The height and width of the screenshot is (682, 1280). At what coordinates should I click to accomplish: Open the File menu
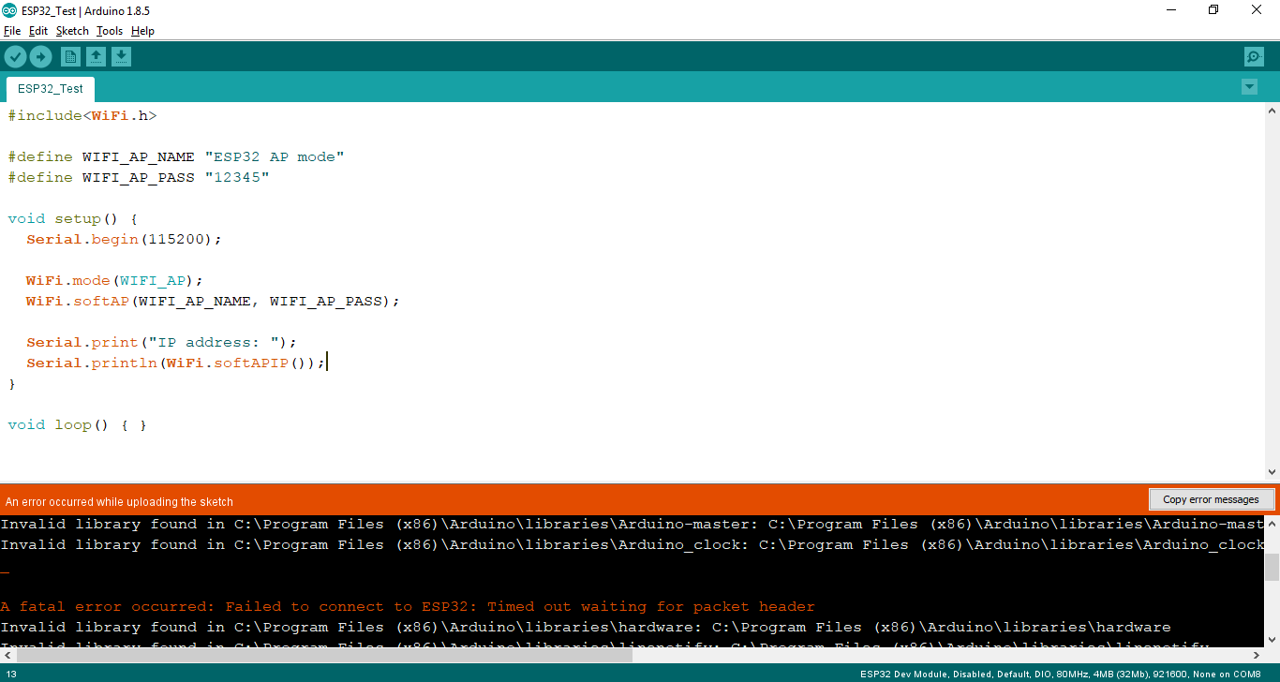coord(12,31)
